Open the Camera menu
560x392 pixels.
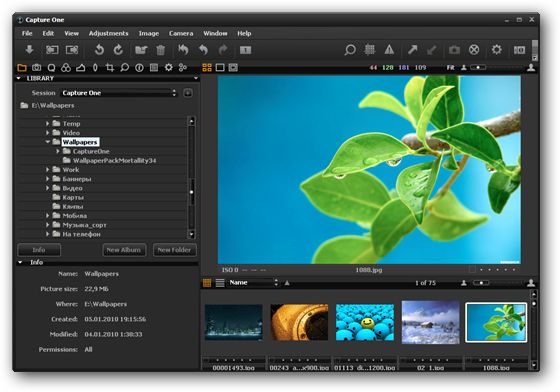(x=181, y=33)
